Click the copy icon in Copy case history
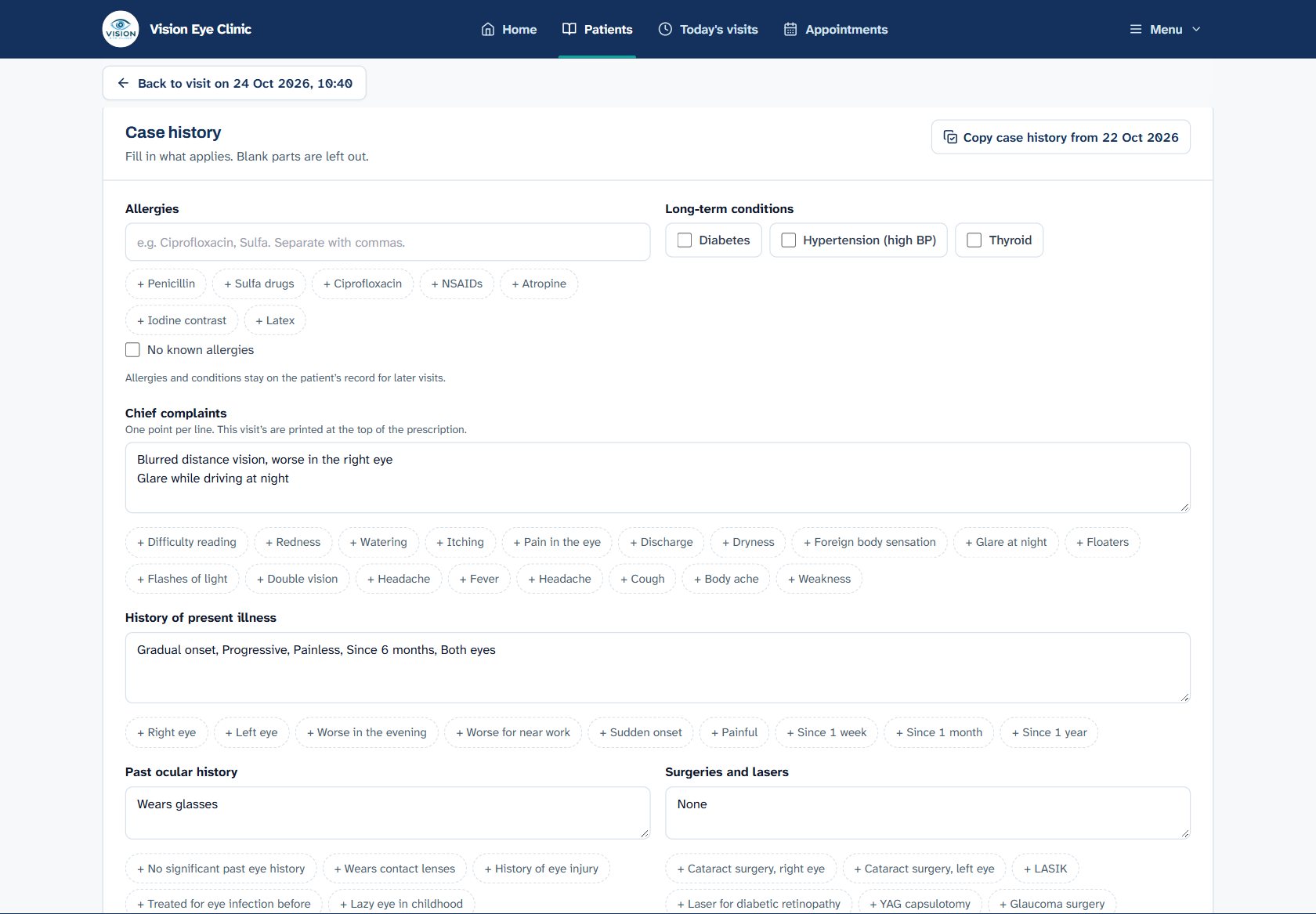 [950, 137]
